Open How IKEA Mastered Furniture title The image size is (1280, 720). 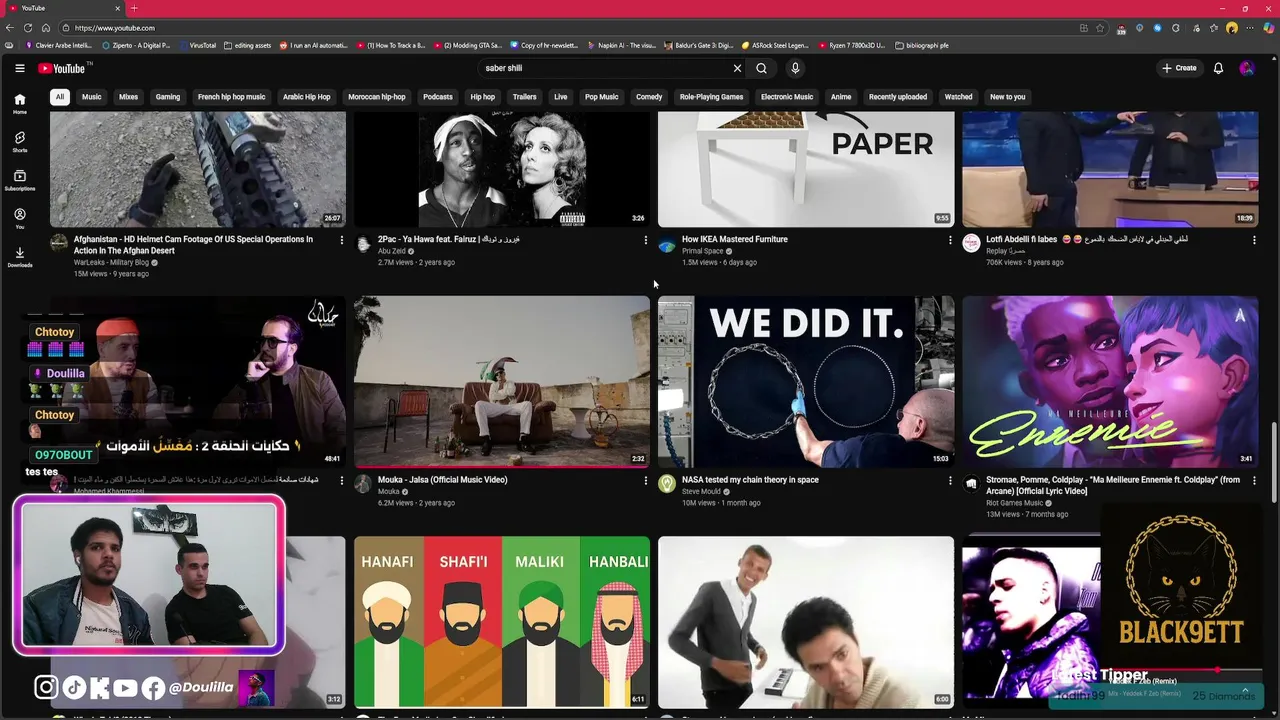735,240
